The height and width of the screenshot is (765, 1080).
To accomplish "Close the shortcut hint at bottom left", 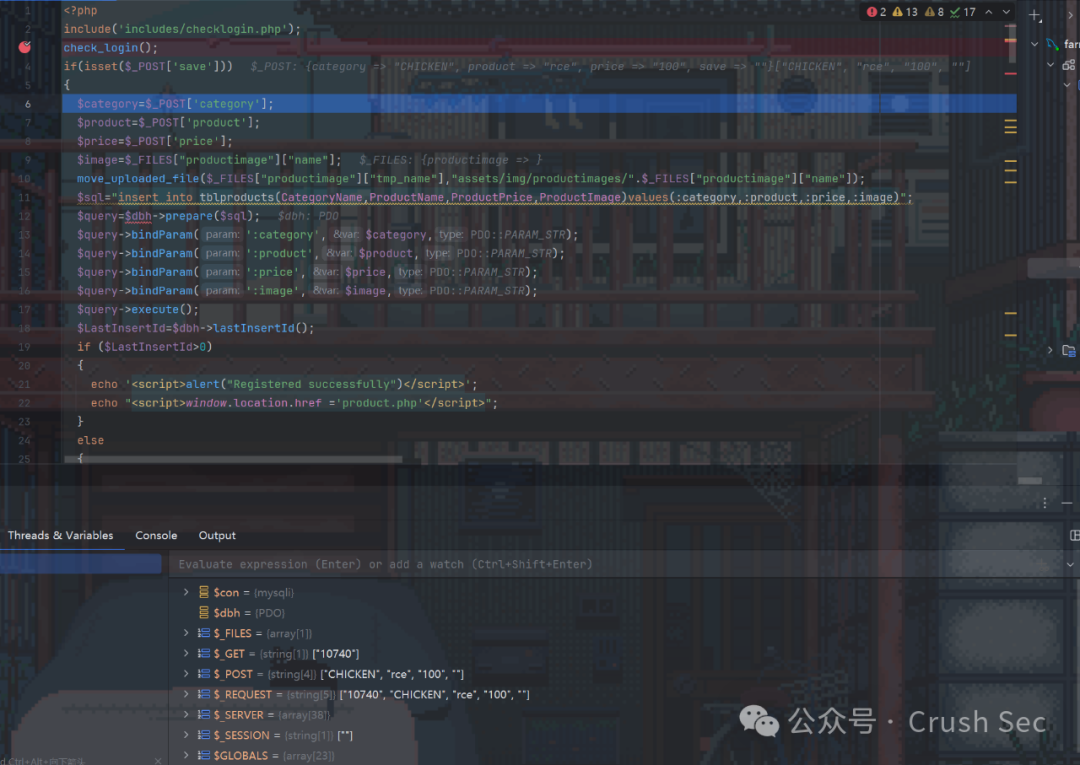I will [158, 760].
